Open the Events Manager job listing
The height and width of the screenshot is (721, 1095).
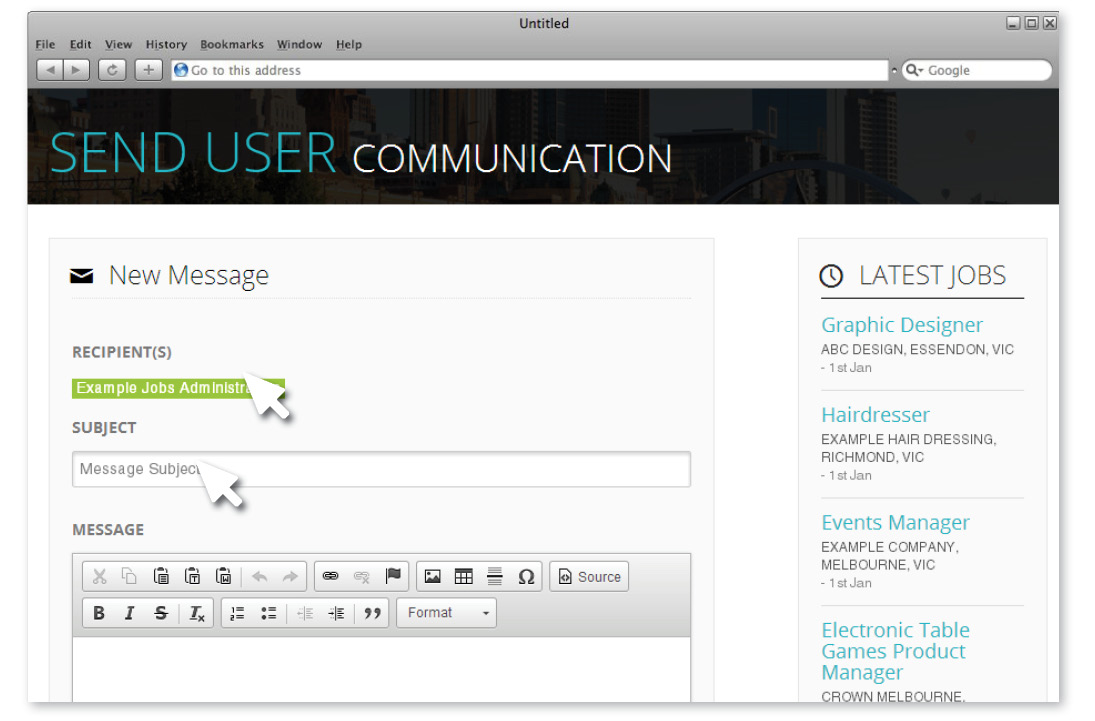pos(895,523)
